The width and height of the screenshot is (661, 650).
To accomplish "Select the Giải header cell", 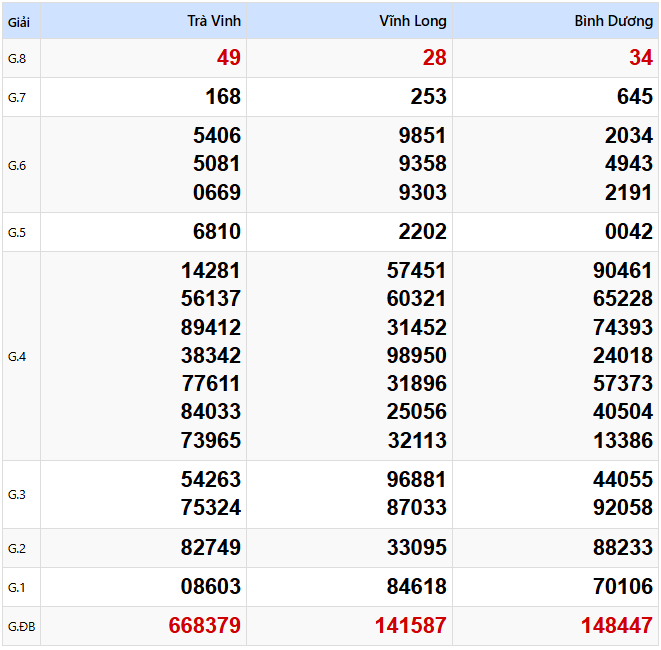I will point(18,21).
